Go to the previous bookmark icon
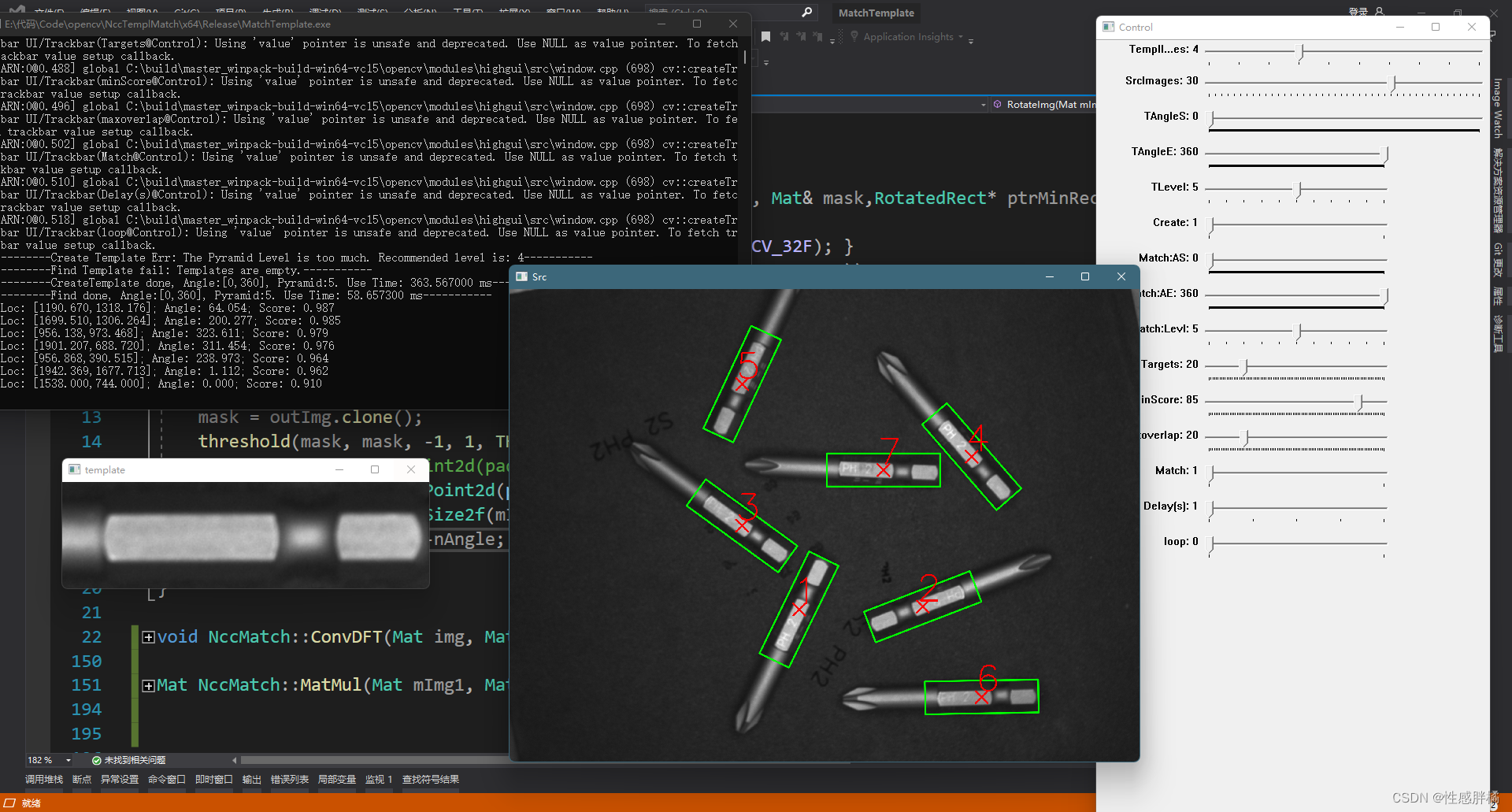 click(784, 37)
